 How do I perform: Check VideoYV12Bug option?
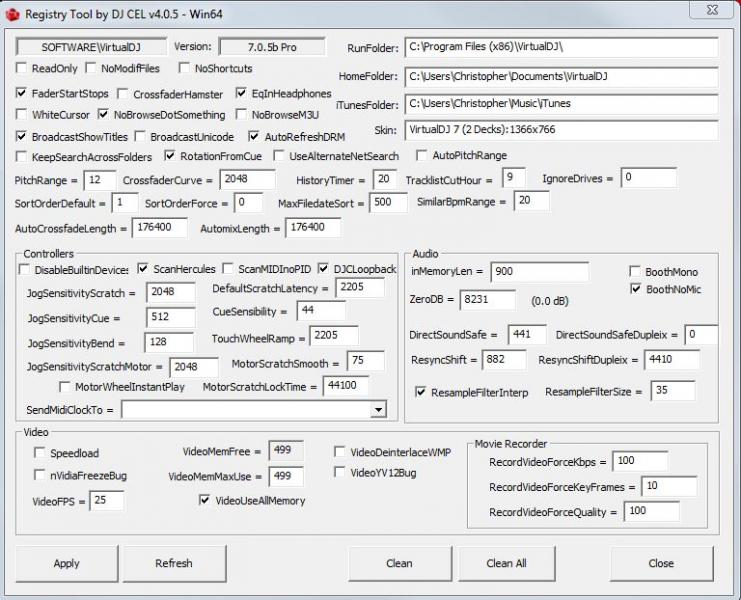pos(339,471)
